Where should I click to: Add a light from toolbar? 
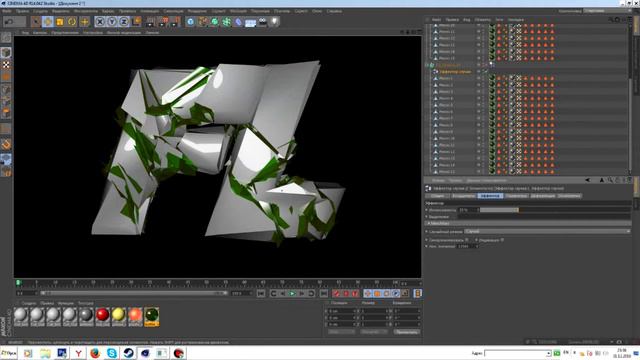[x=275, y=21]
